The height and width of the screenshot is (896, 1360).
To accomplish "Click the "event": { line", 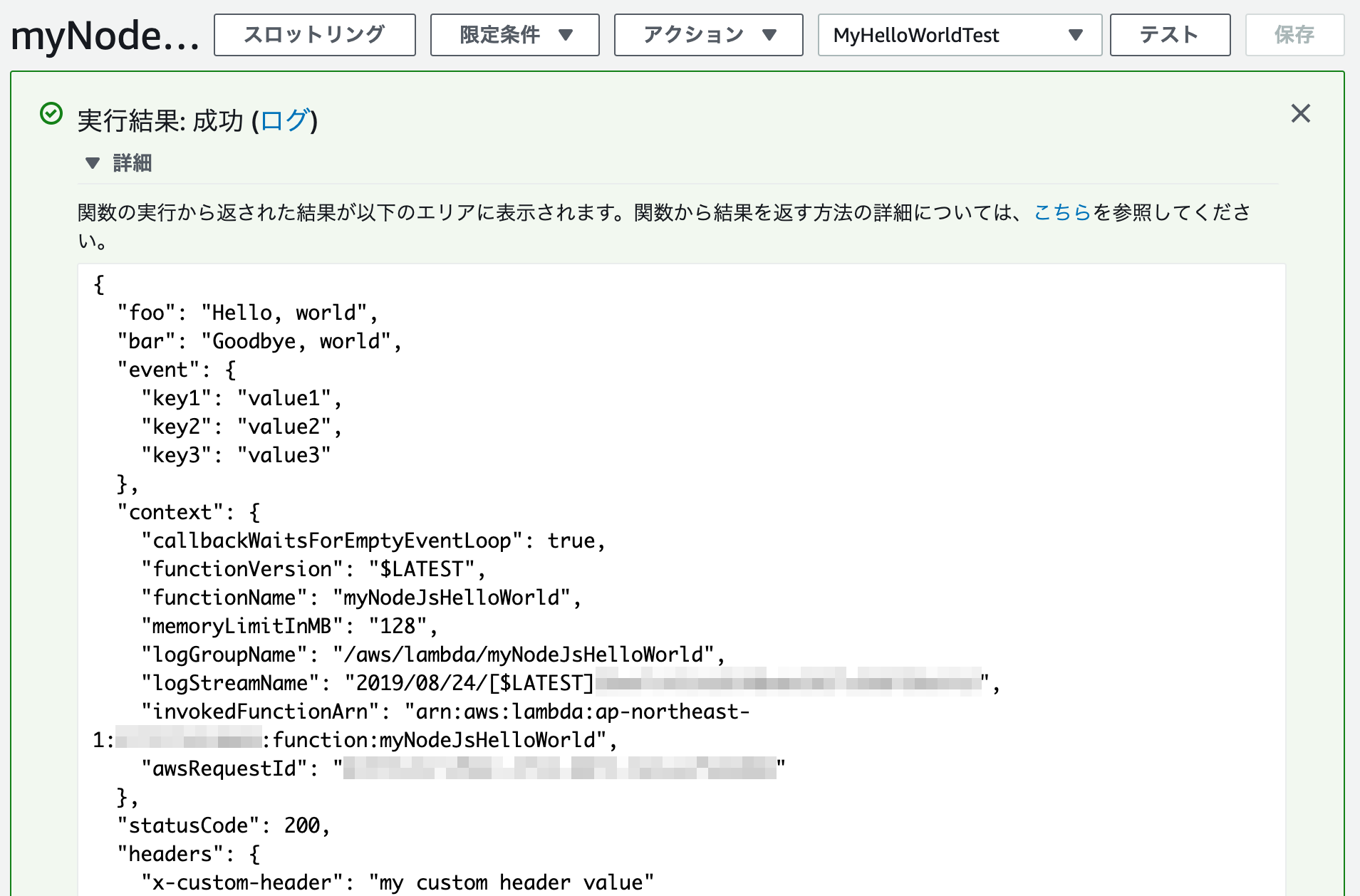I will pos(176,370).
